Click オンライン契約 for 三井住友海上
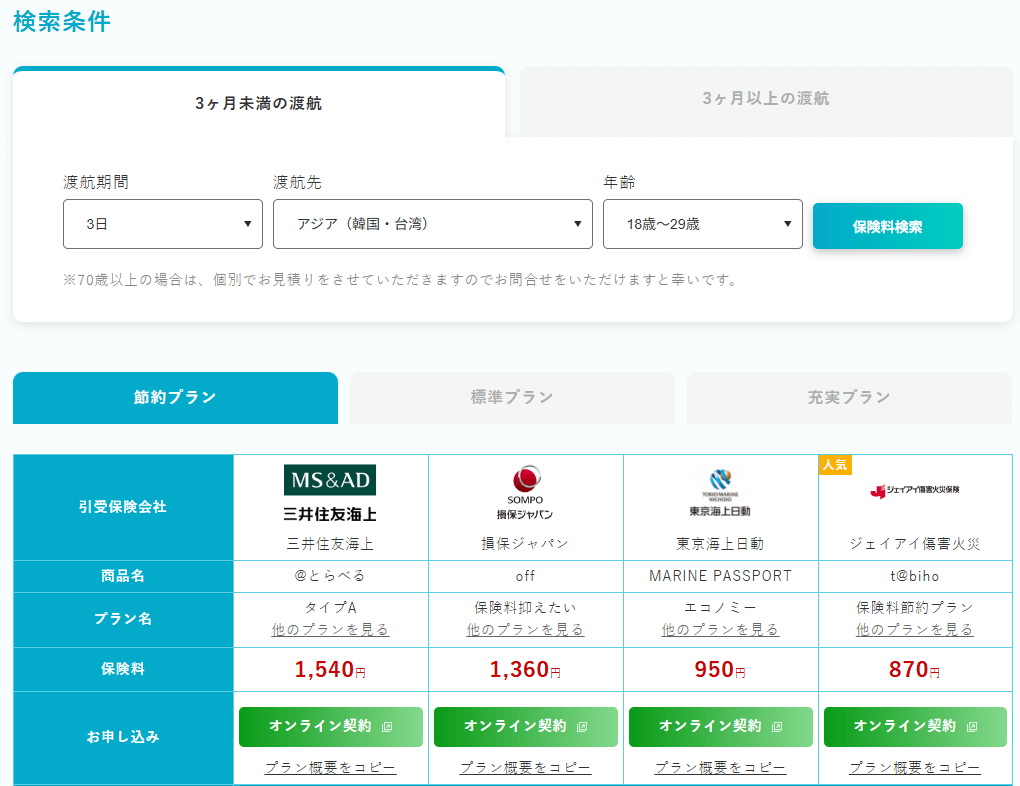Screen dimensions: 1020x786 tap(330, 727)
